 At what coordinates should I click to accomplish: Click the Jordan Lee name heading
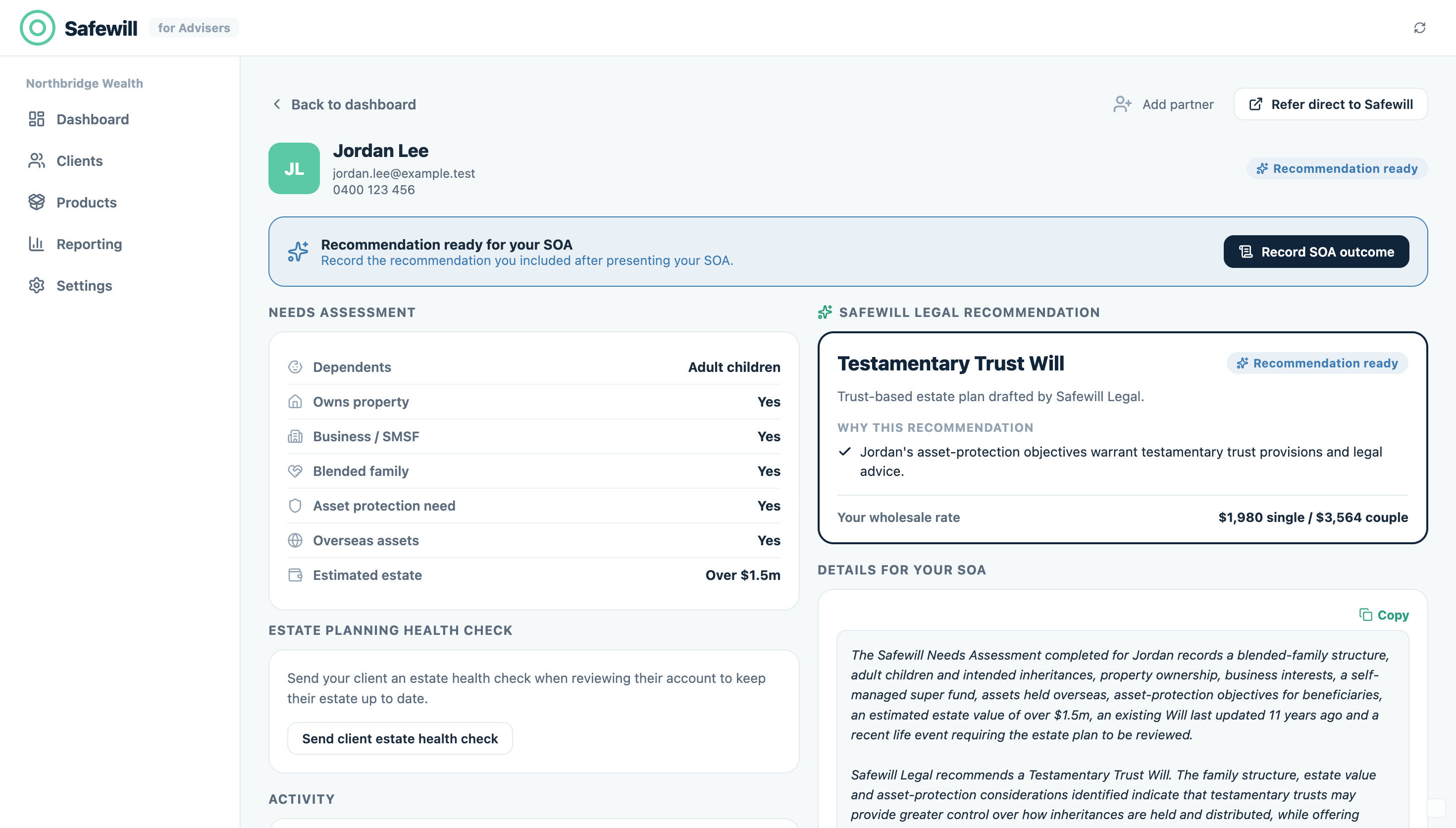[x=380, y=150]
